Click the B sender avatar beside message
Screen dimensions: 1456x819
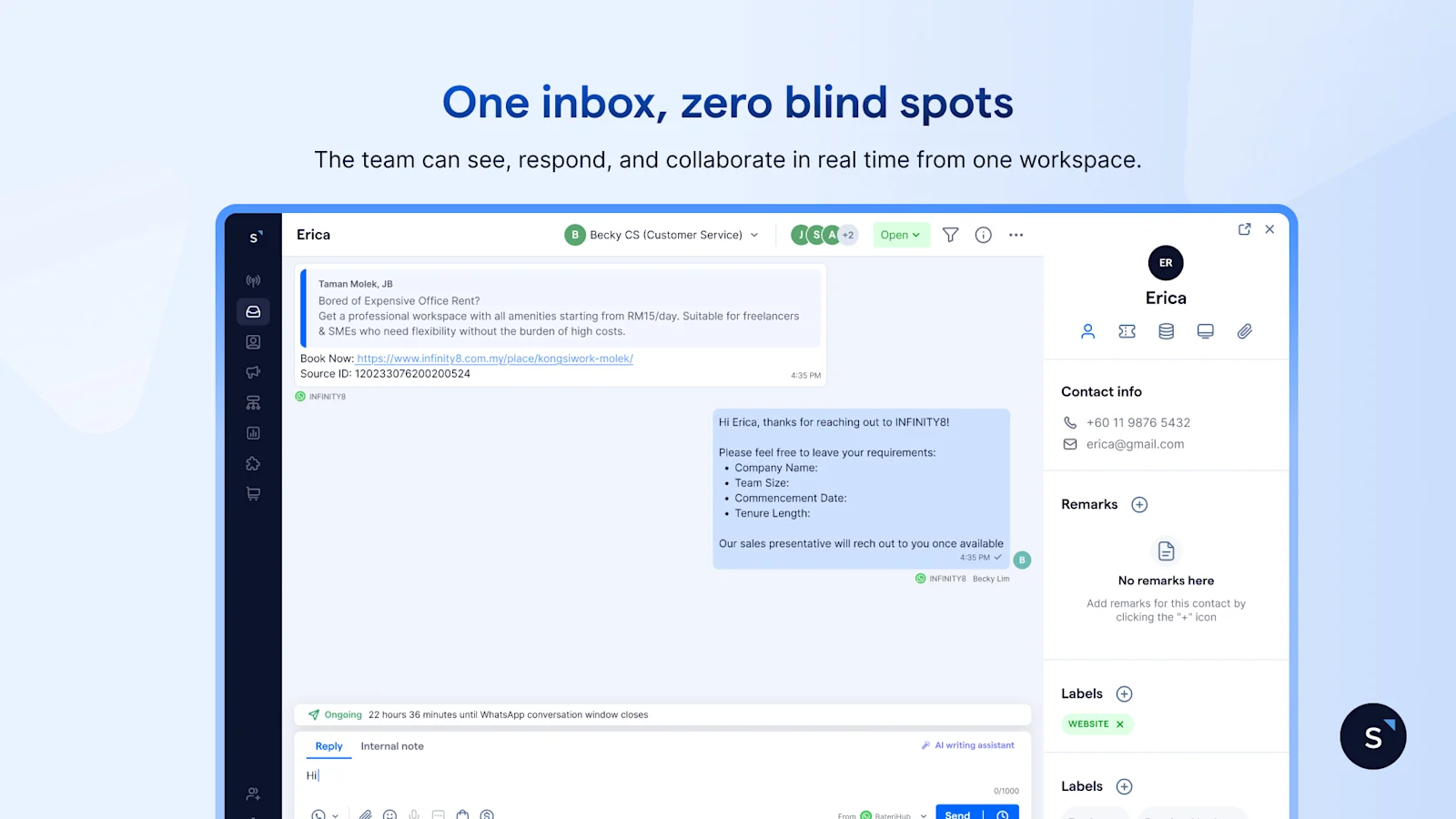pyautogui.click(x=1022, y=560)
